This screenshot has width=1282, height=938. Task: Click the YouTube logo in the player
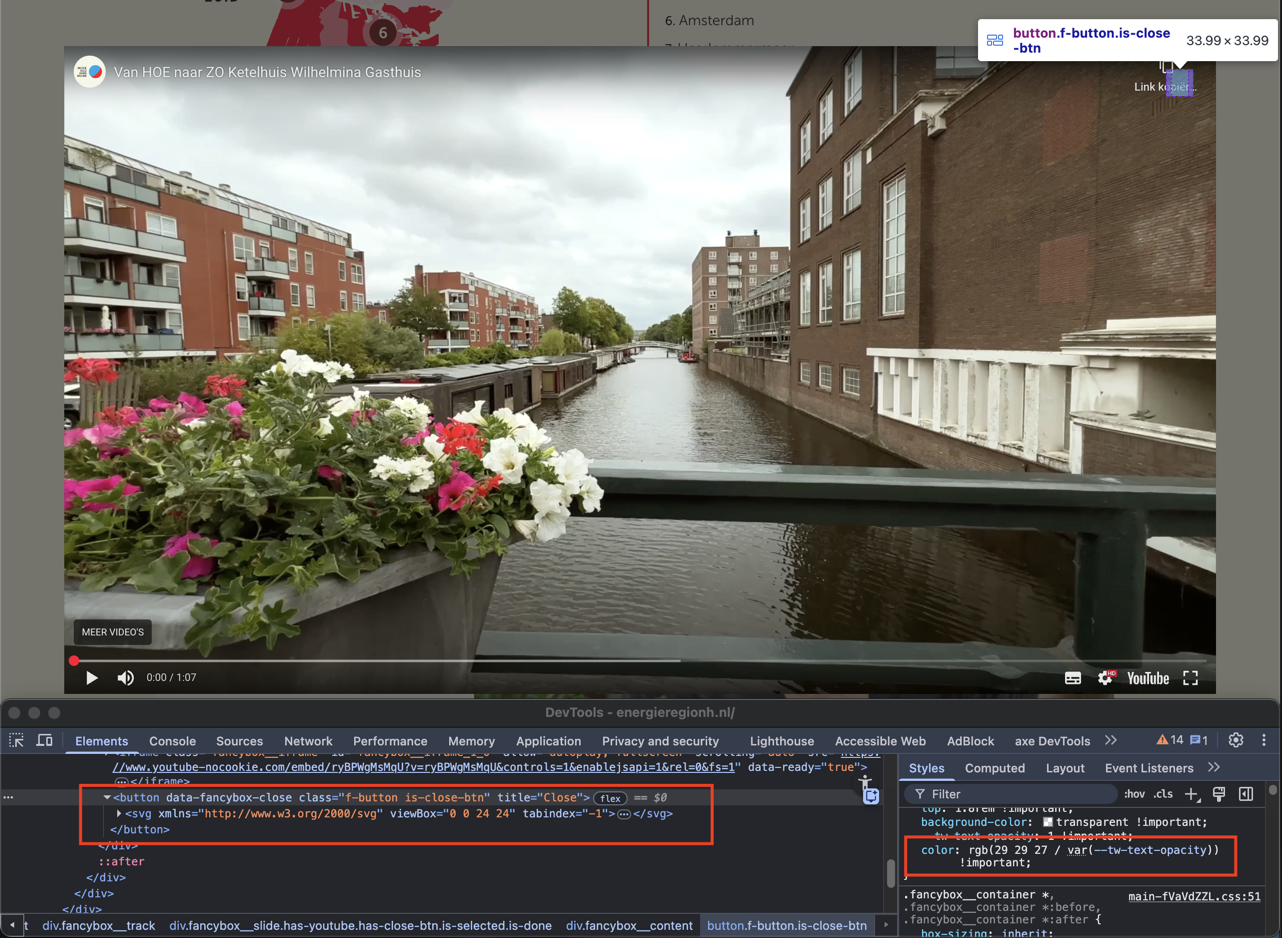[x=1148, y=678]
